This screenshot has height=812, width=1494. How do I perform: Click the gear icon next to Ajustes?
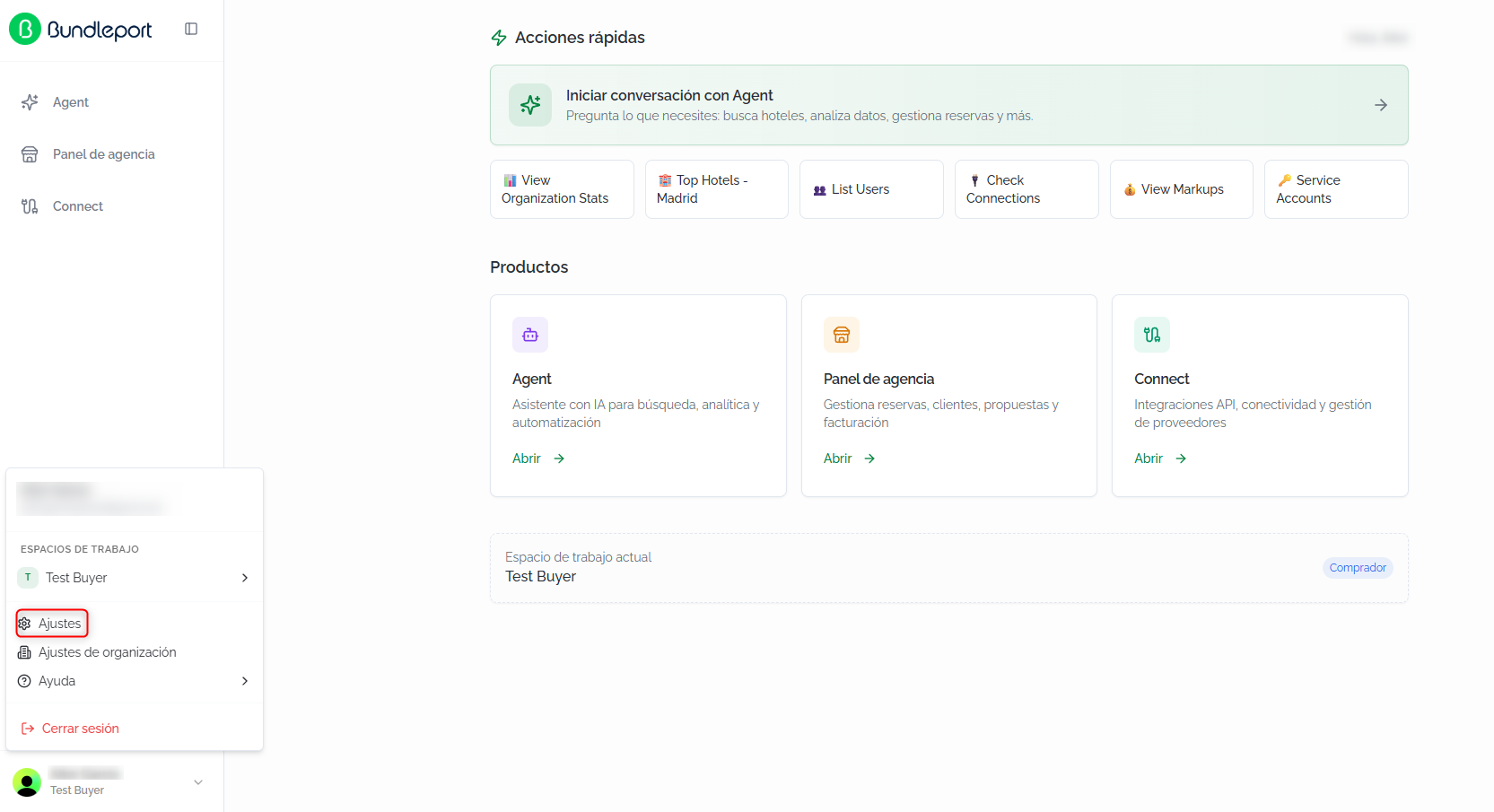coord(25,624)
